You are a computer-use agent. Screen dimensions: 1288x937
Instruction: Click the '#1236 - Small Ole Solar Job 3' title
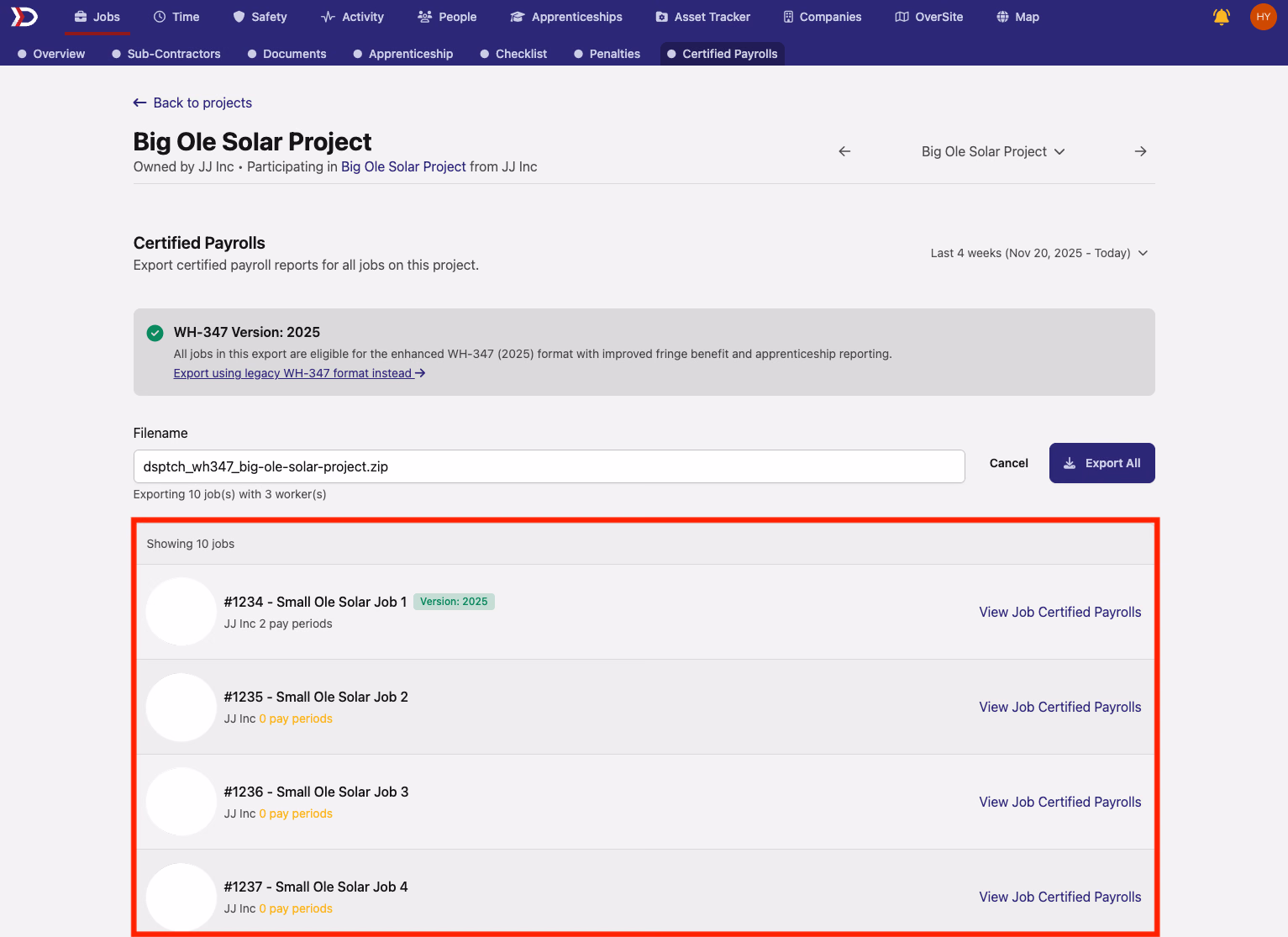(x=316, y=792)
